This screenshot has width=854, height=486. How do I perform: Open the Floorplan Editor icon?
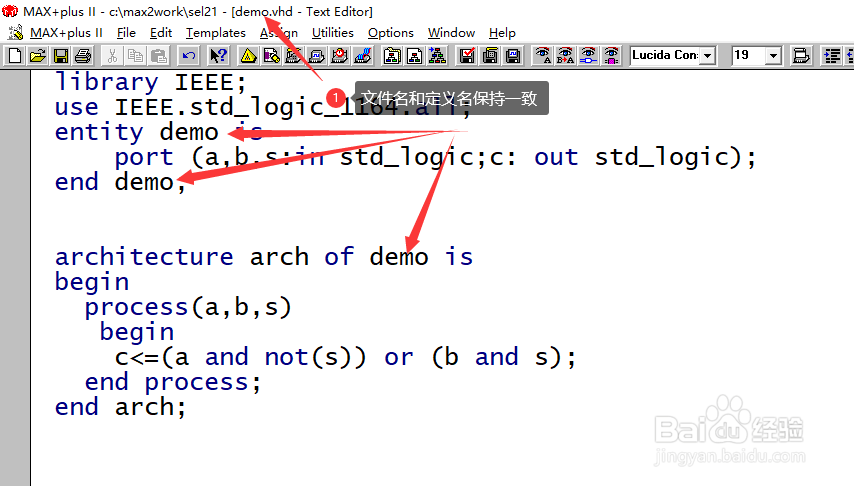(271, 56)
